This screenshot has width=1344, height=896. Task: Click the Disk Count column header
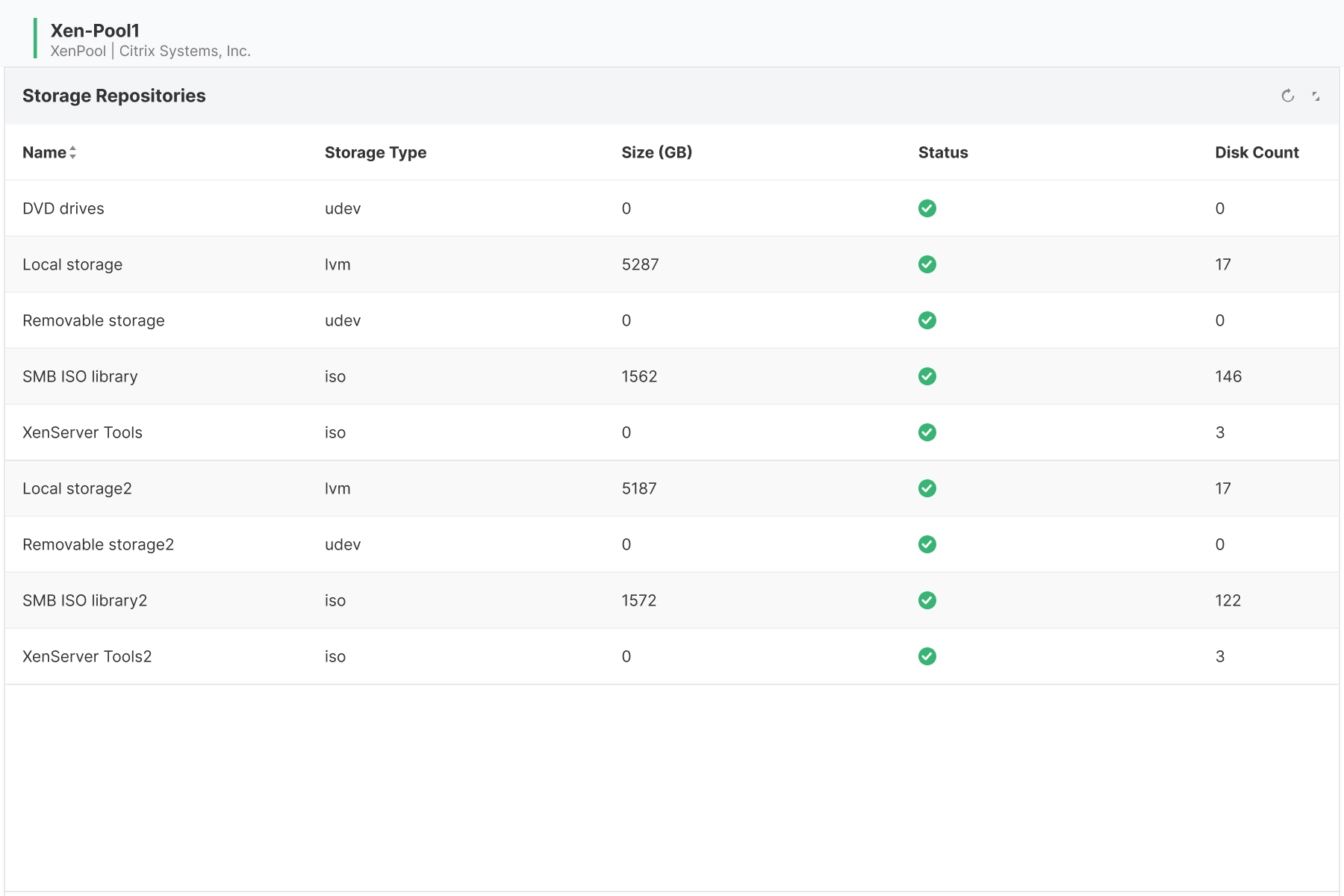point(1257,152)
